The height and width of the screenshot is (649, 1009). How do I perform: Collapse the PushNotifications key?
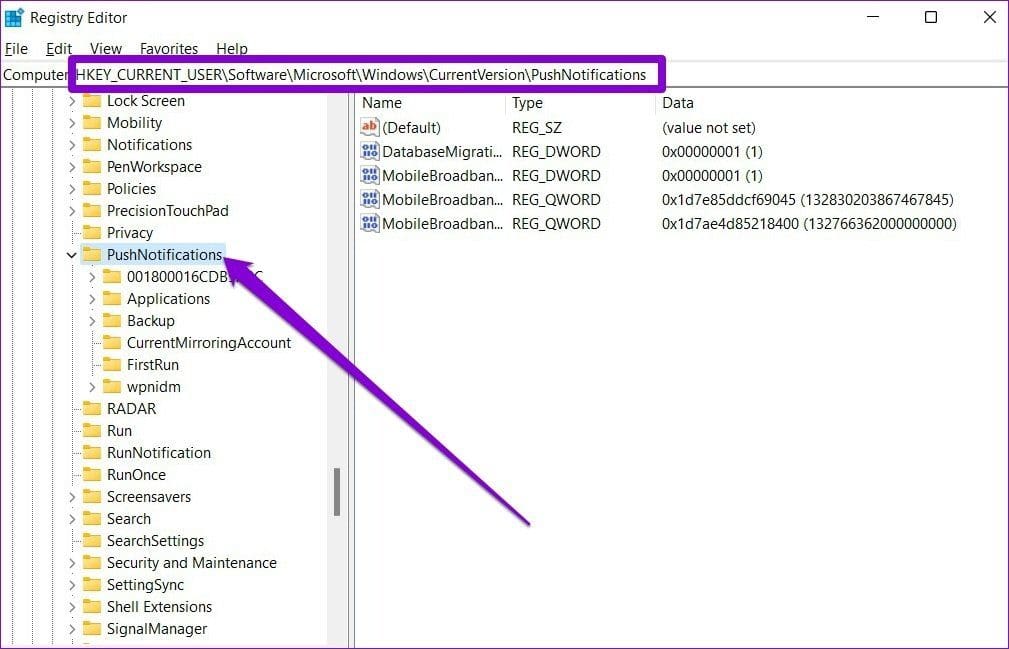tap(71, 255)
